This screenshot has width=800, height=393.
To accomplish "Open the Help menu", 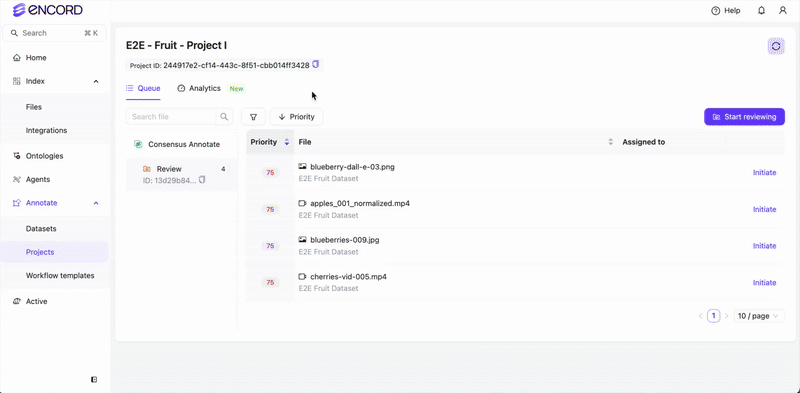I will tap(726, 10).
